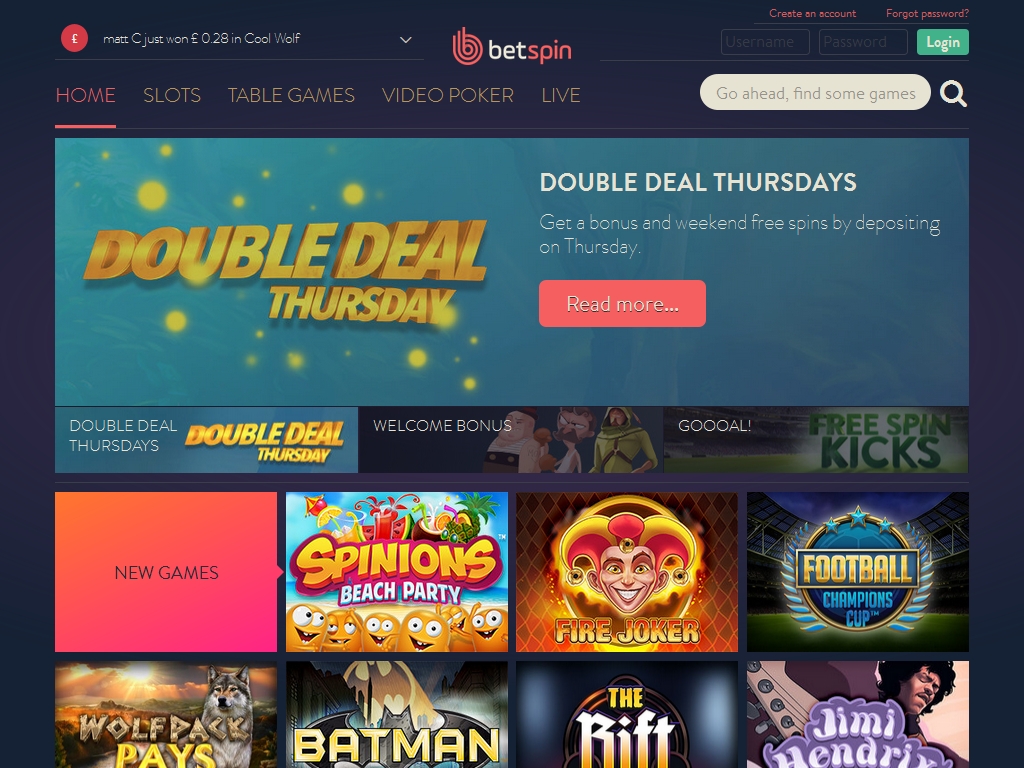The image size is (1024, 768).
Task: Focus the Username input field
Action: (765, 42)
